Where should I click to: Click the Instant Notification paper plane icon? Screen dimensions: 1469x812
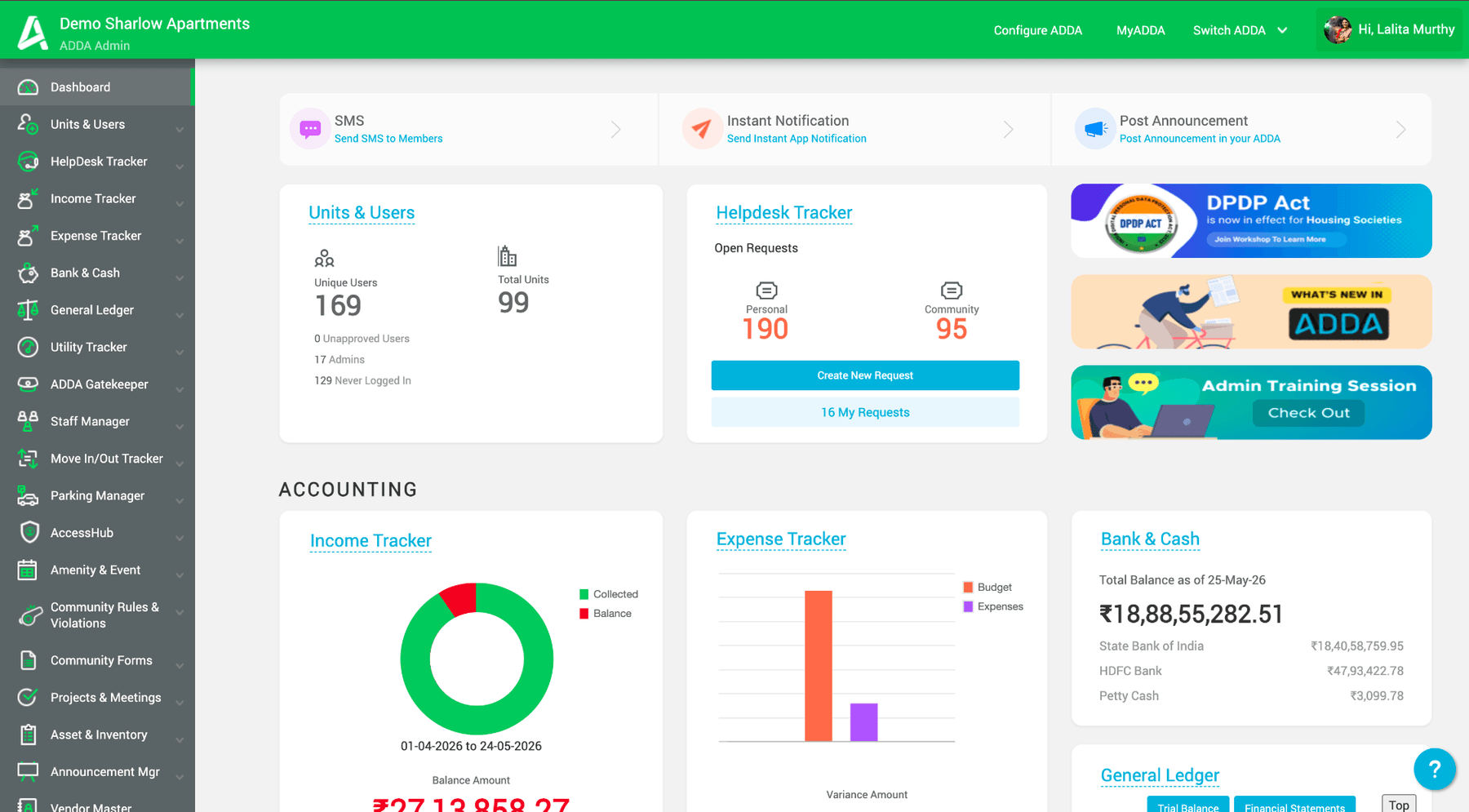point(702,129)
